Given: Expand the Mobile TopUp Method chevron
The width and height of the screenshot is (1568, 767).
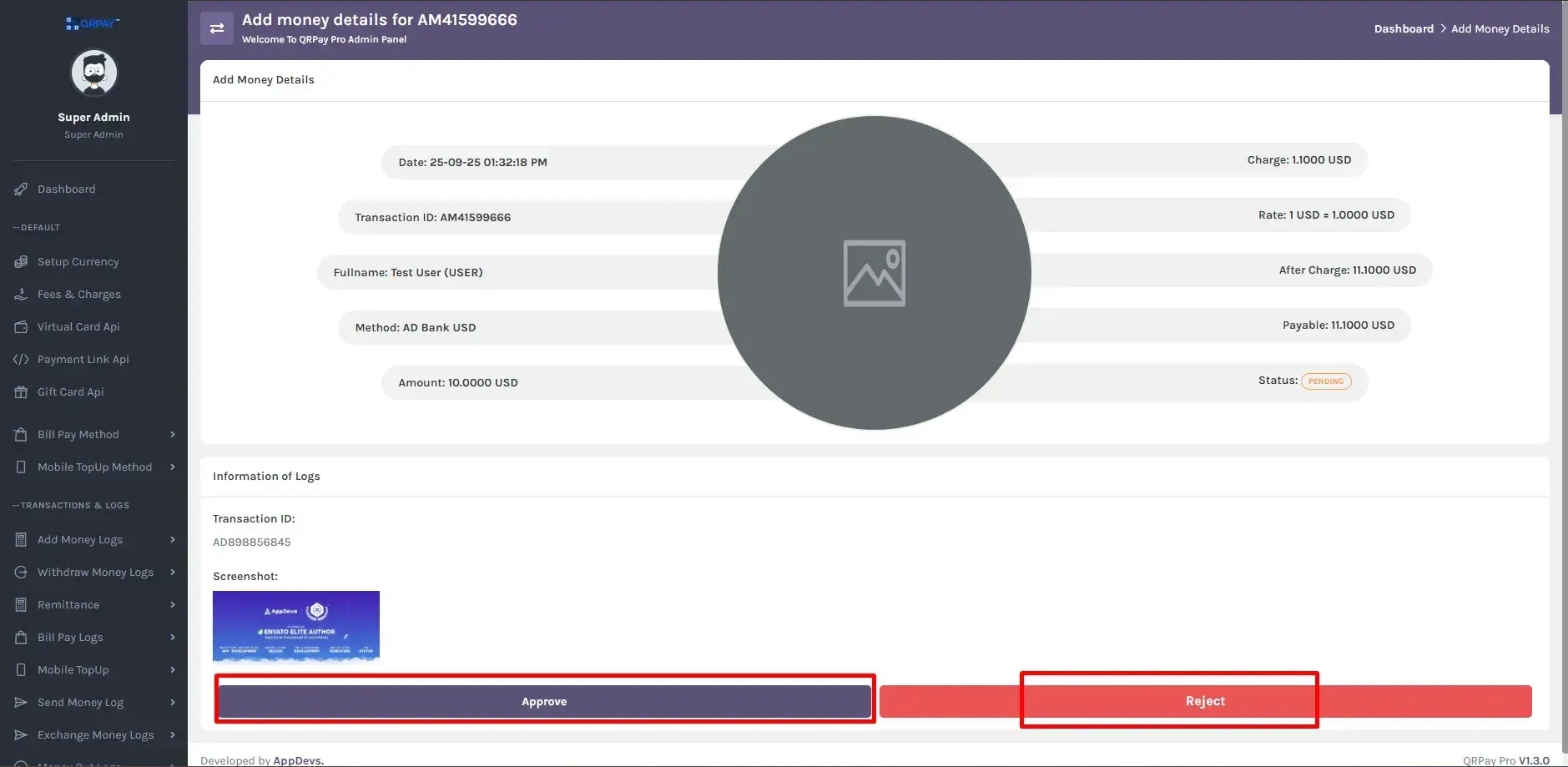Looking at the screenshot, I should 173,467.
